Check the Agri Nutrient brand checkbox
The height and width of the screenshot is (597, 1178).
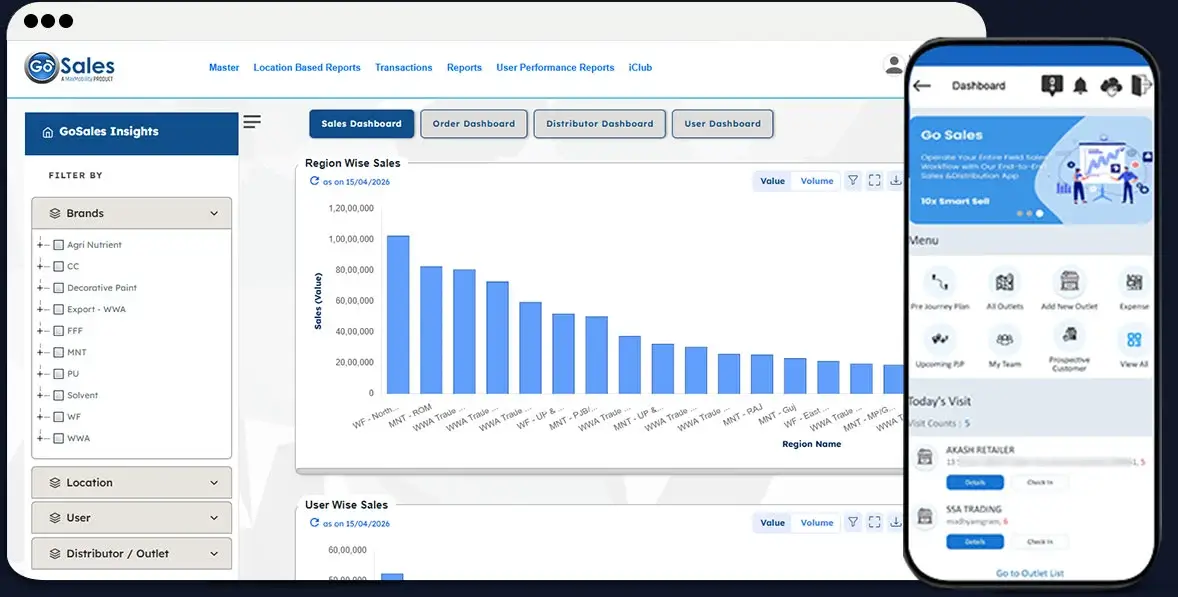[x=59, y=245]
